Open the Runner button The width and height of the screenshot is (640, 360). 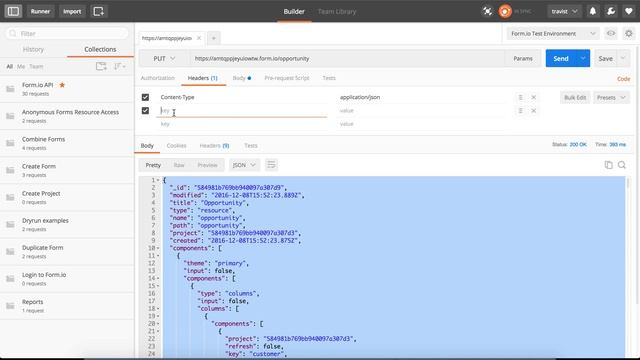point(40,11)
